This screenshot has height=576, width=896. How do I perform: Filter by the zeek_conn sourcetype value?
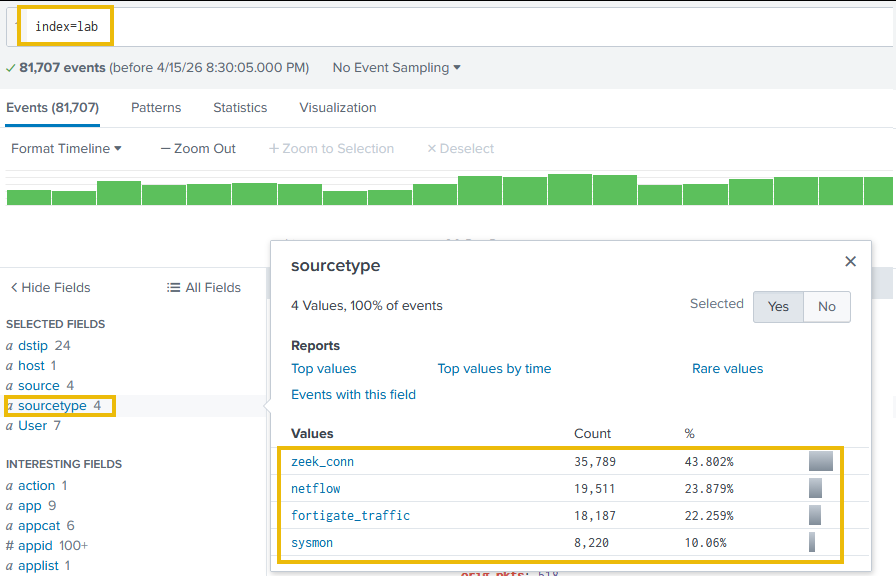pyautogui.click(x=322, y=462)
